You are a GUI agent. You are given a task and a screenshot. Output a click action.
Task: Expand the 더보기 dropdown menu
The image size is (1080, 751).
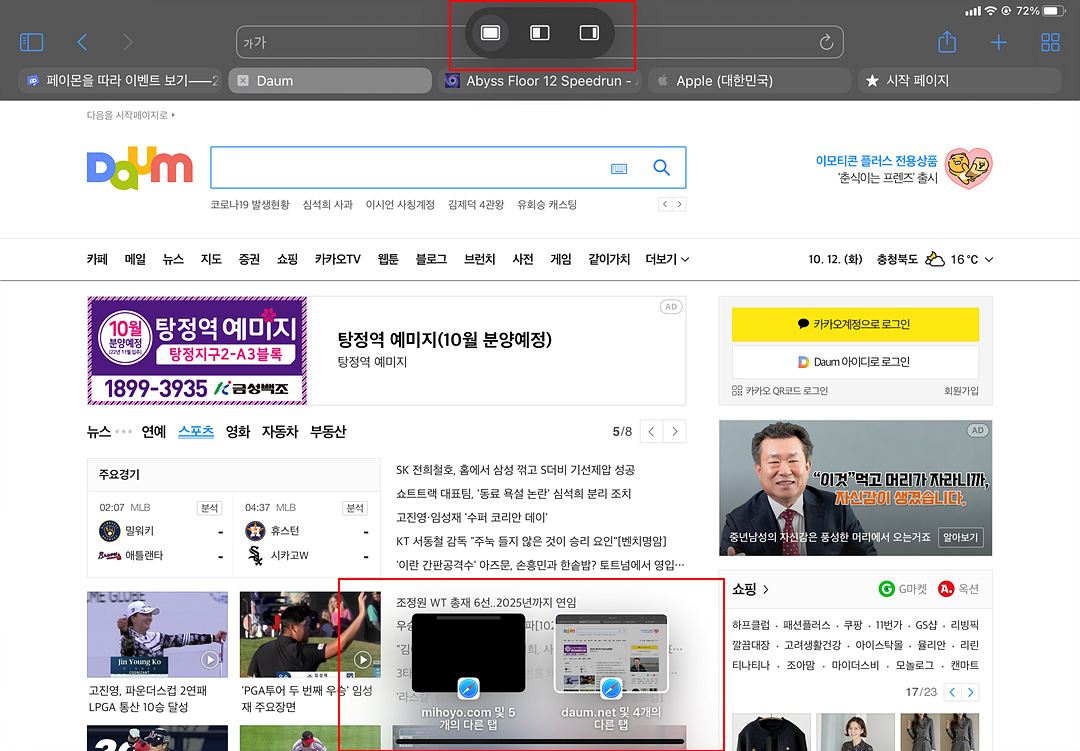coord(667,259)
